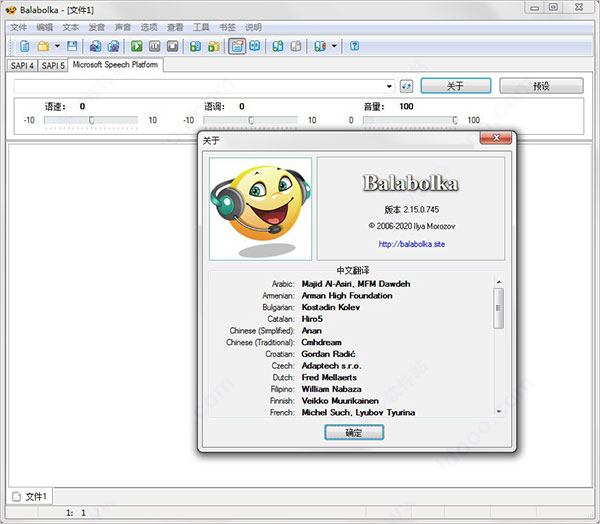Open the 声音 menu

pyautogui.click(x=123, y=27)
